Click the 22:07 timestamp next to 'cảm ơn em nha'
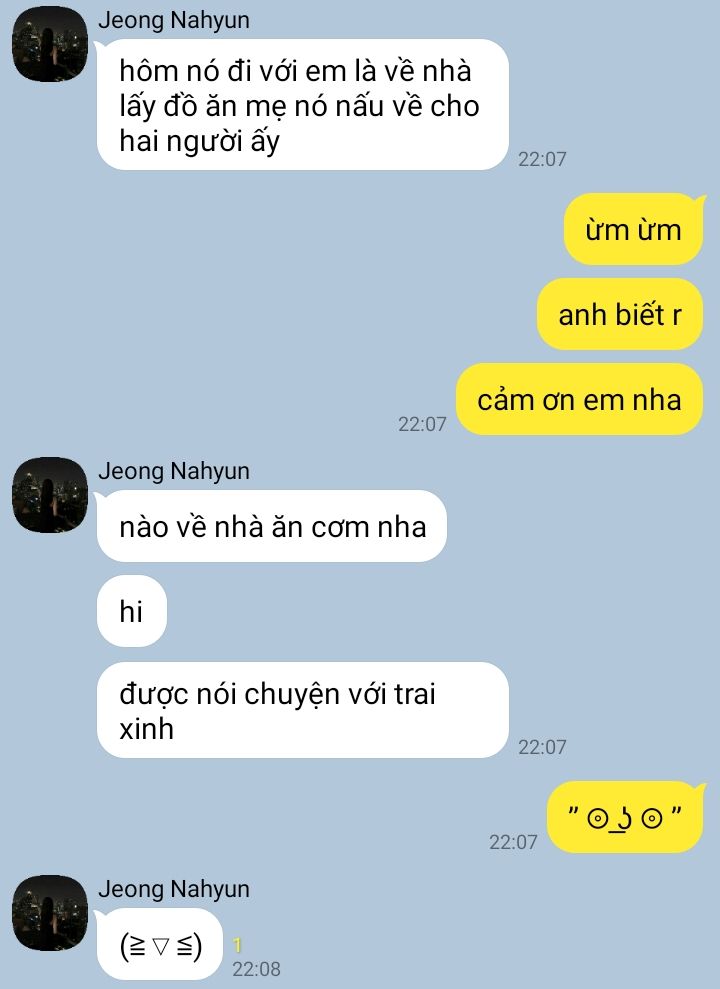Viewport: 720px width, 989px height. click(422, 424)
